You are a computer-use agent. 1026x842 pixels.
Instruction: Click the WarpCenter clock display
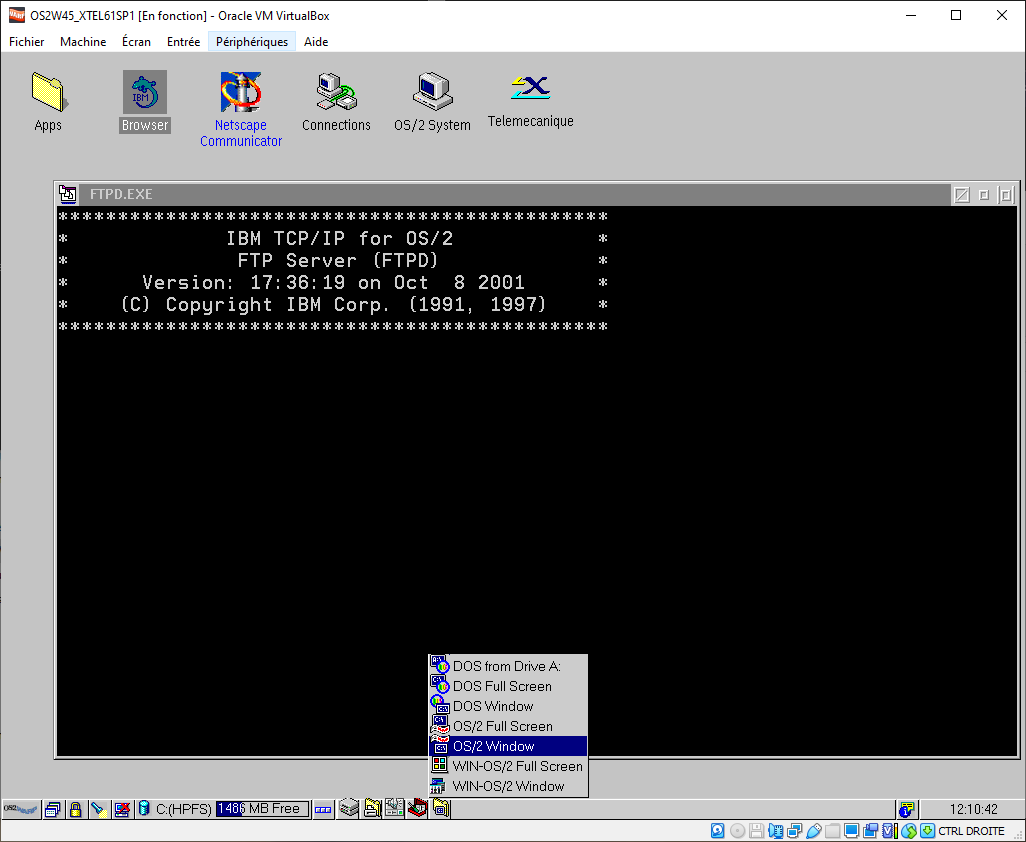pos(971,809)
